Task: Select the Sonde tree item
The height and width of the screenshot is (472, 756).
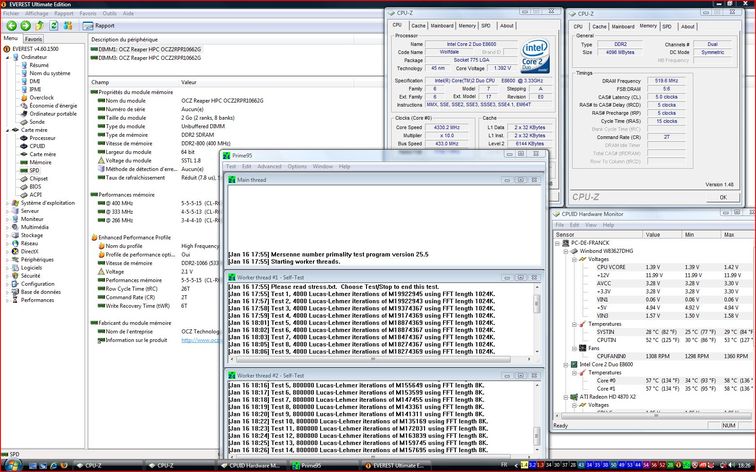Action: (x=37, y=122)
